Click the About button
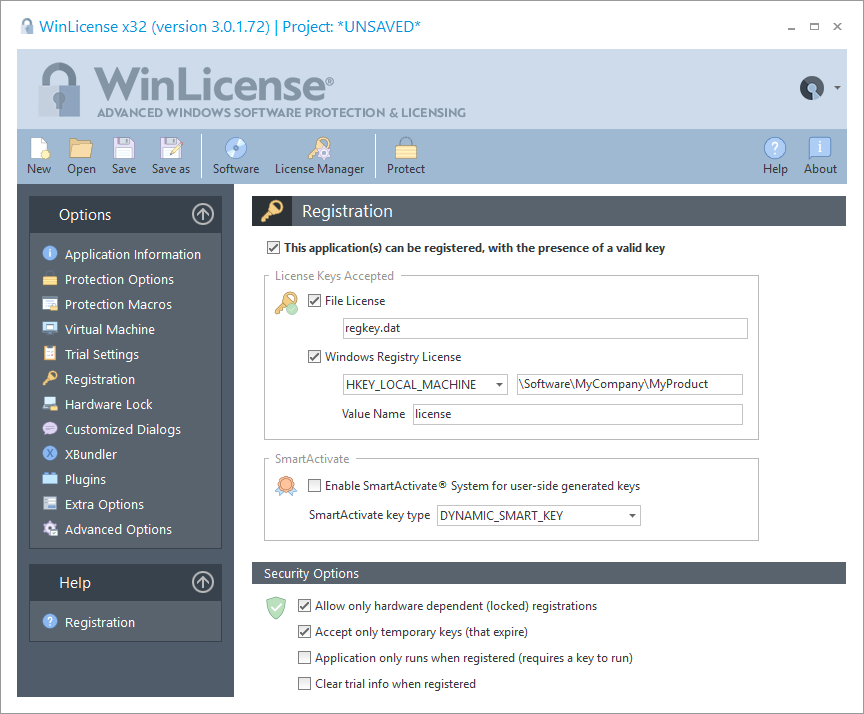Image resolution: width=864 pixels, height=714 pixels. pyautogui.click(x=820, y=155)
